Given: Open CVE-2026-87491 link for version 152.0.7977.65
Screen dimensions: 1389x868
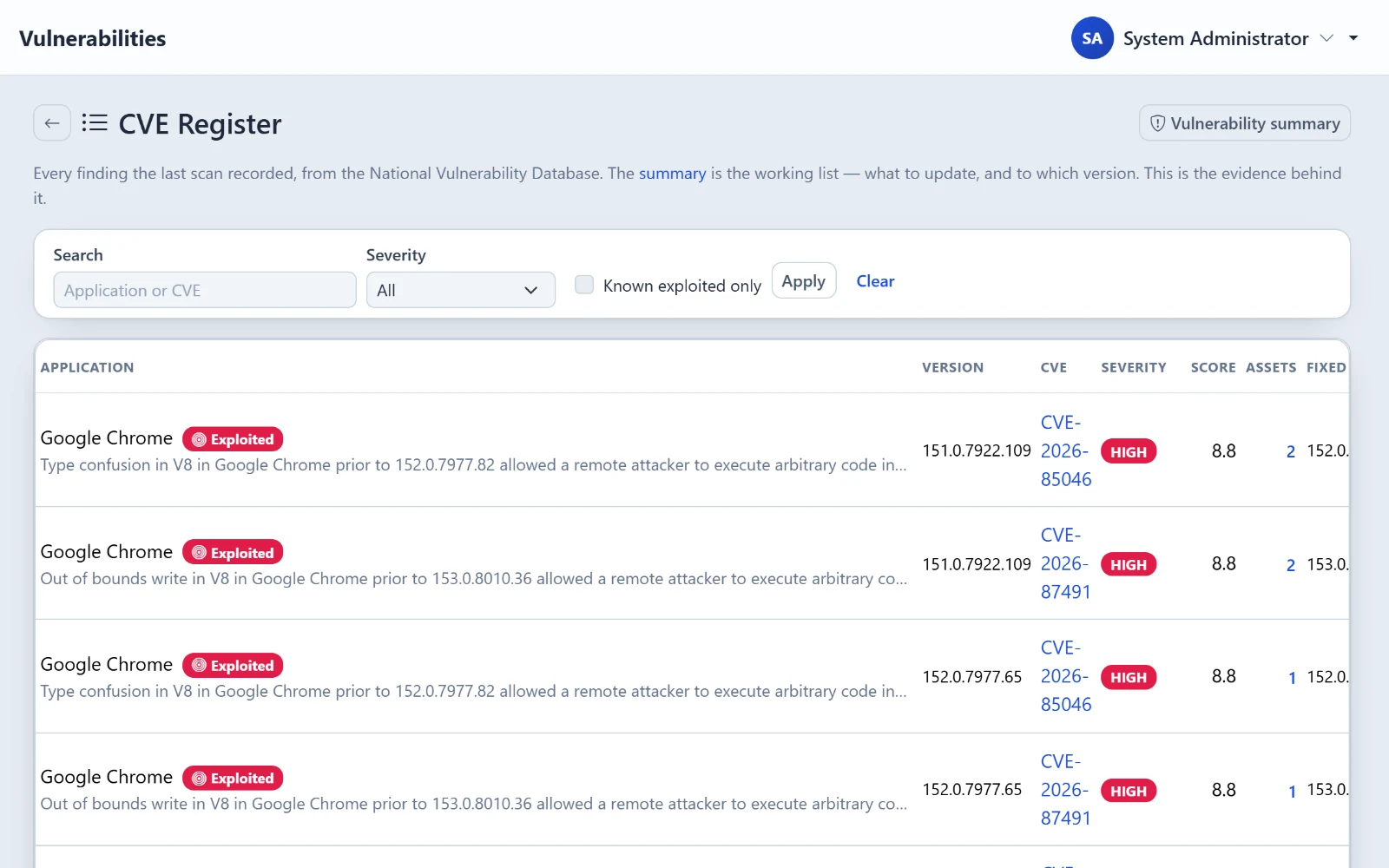Looking at the screenshot, I should tap(1066, 790).
